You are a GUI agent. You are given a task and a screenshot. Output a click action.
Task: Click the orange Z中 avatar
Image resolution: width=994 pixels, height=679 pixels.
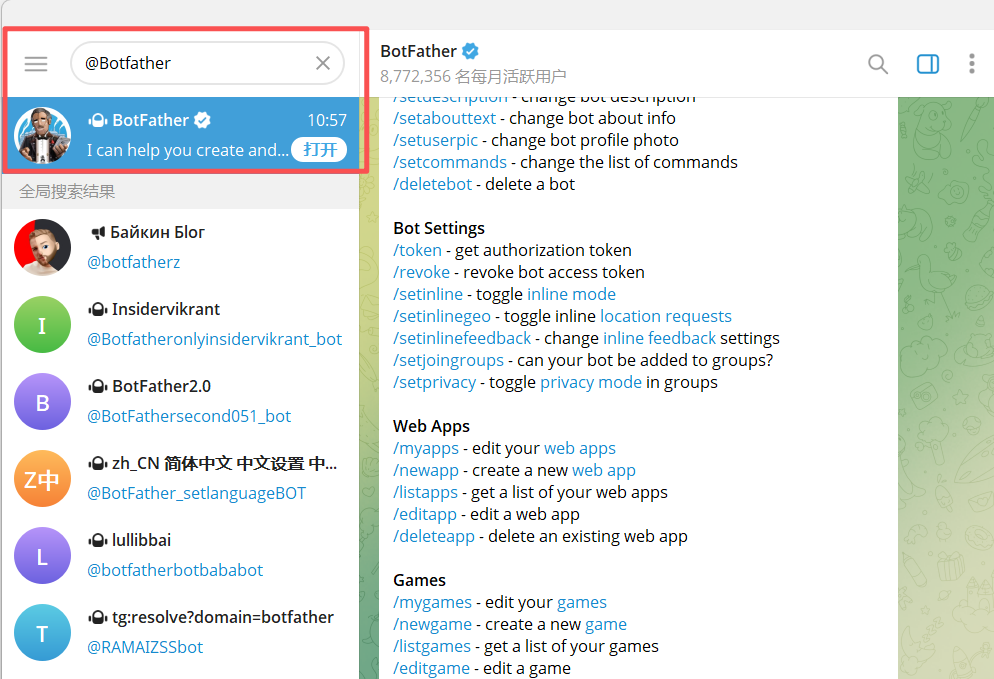42,479
